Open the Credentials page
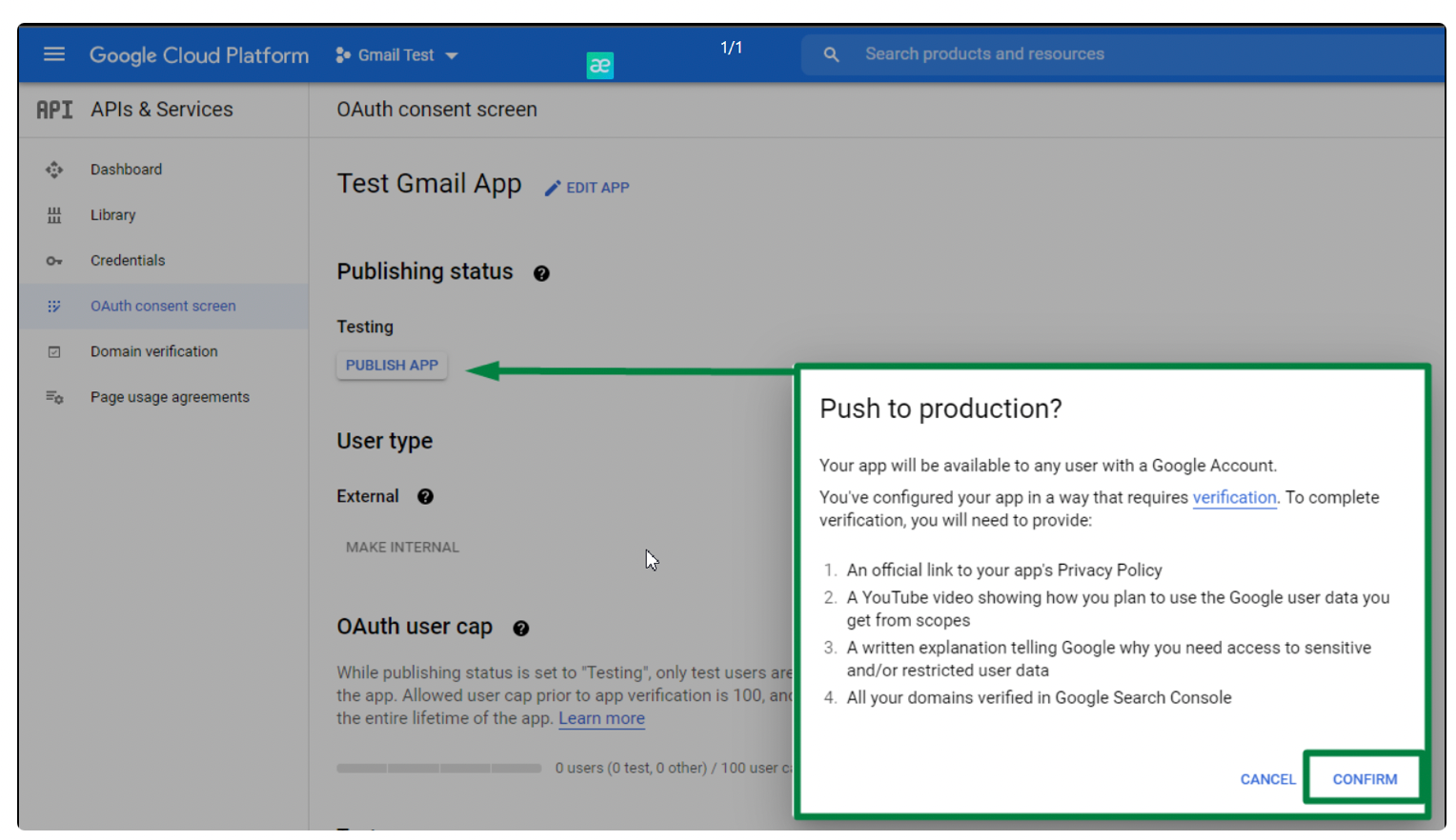The image size is (1456, 840). (128, 261)
